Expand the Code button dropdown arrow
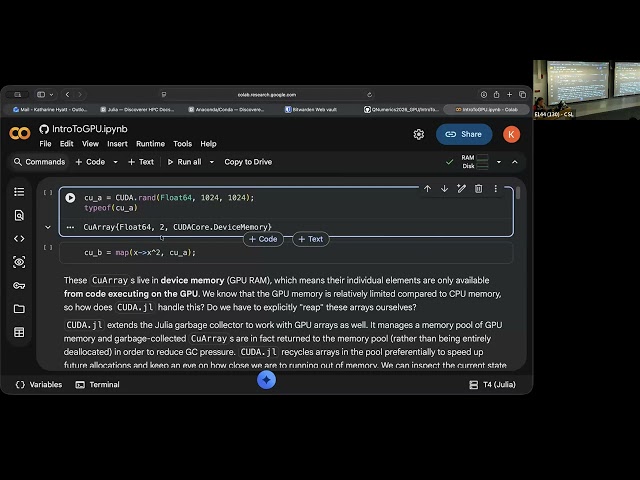 click(116, 162)
